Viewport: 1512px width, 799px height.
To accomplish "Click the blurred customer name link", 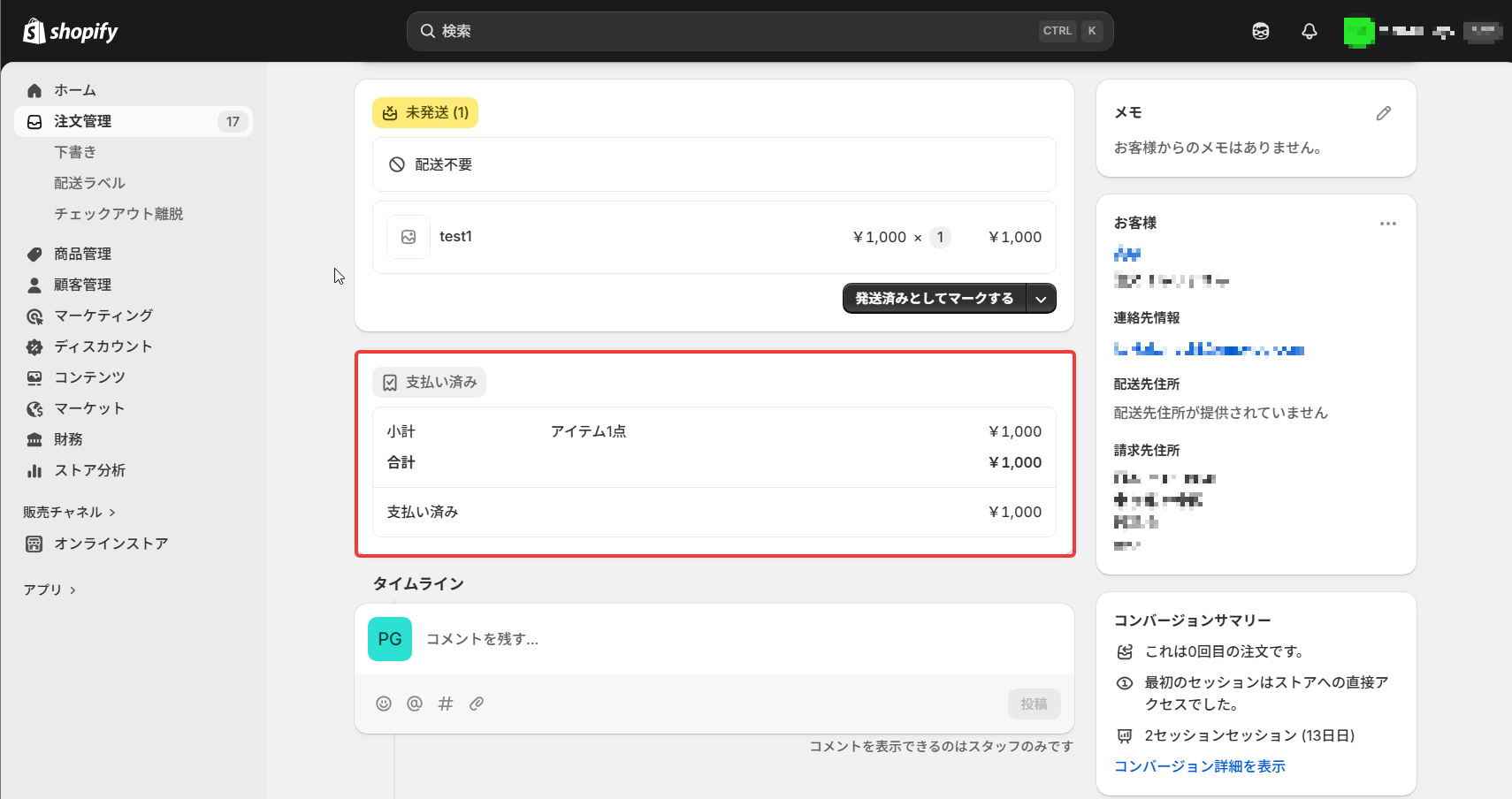I will 1127,254.
